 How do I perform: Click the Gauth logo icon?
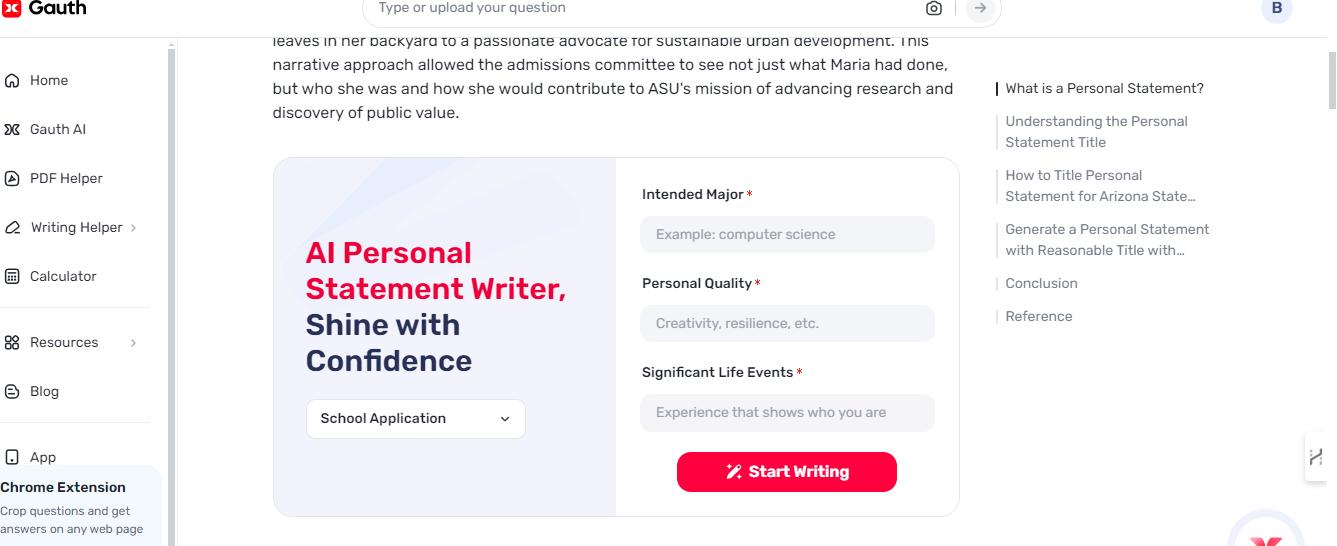pos(11,8)
